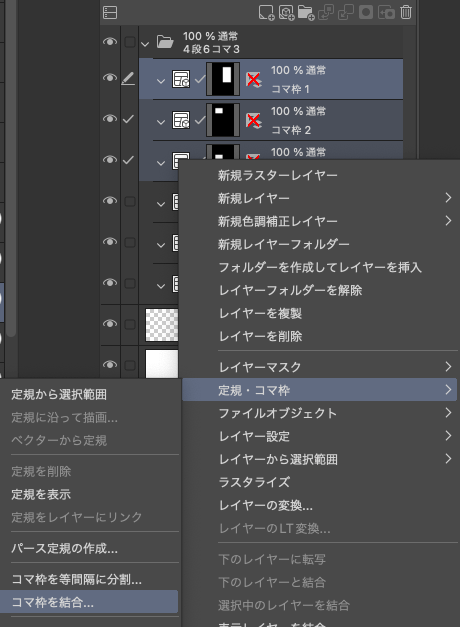Expand the レイヤーから選択範囲 submenu arrow
The image size is (460, 627).
pyautogui.click(x=448, y=458)
